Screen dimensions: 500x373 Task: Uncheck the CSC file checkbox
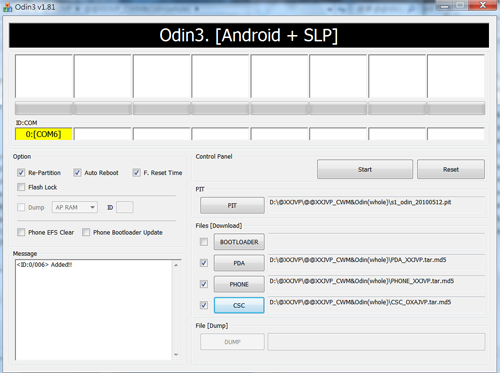[204, 305]
